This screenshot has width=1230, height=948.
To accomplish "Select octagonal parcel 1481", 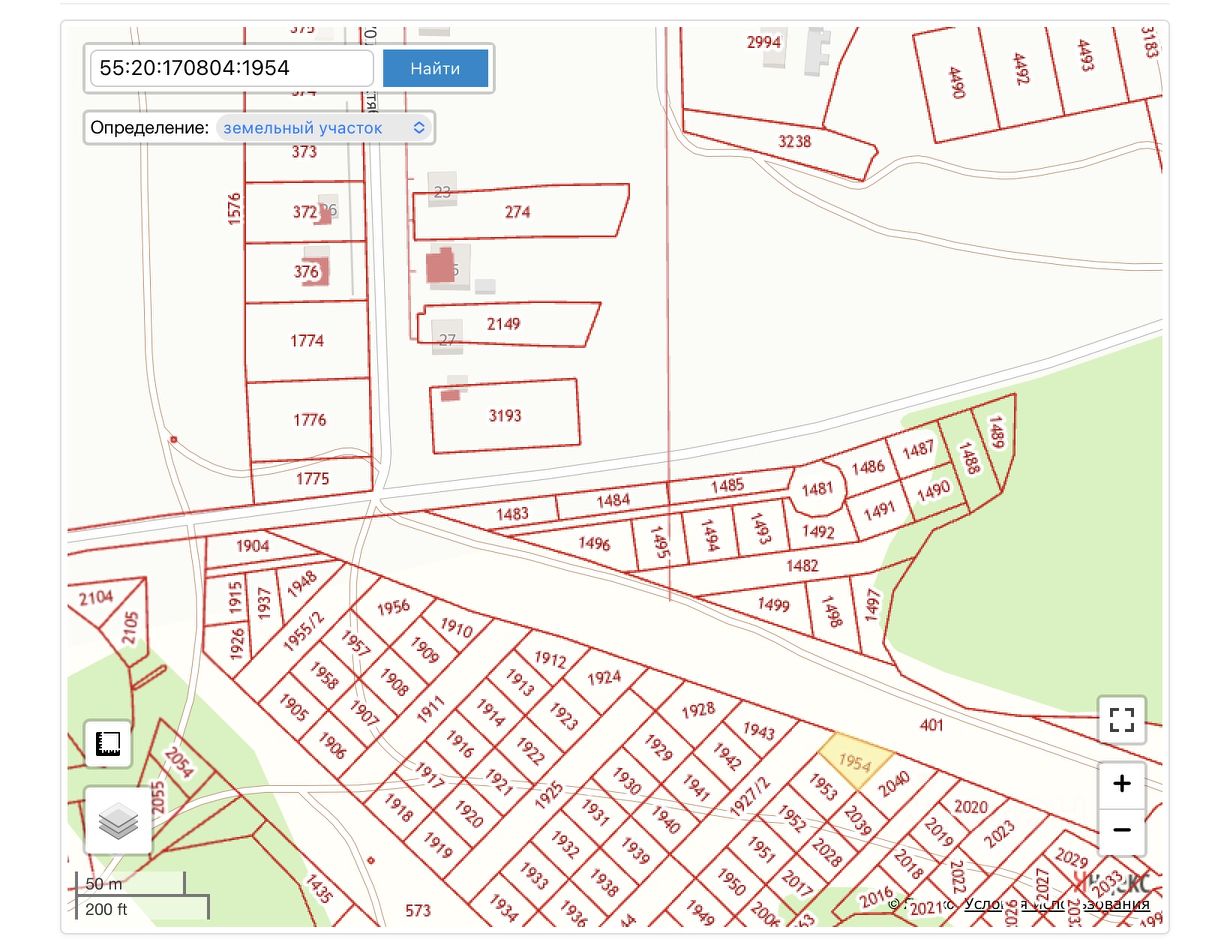I will point(818,489).
